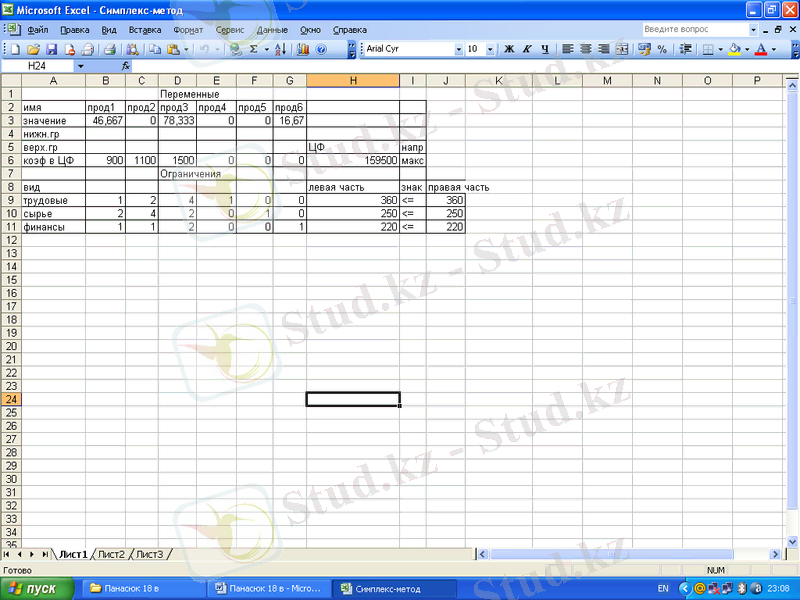Click the Name Box showing H24
The image size is (800, 600).
[x=37, y=66]
